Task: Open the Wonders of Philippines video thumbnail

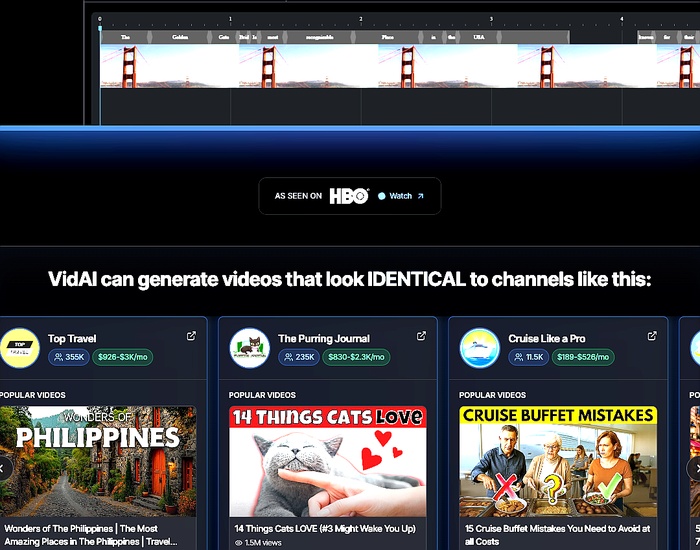Action: 98,461
